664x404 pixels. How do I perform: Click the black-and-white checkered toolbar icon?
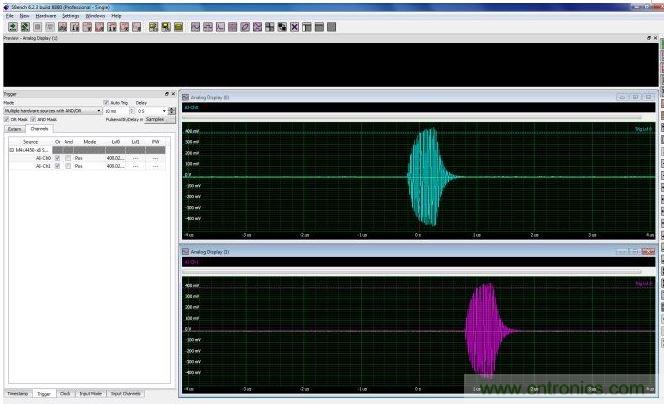pyautogui.click(x=282, y=26)
